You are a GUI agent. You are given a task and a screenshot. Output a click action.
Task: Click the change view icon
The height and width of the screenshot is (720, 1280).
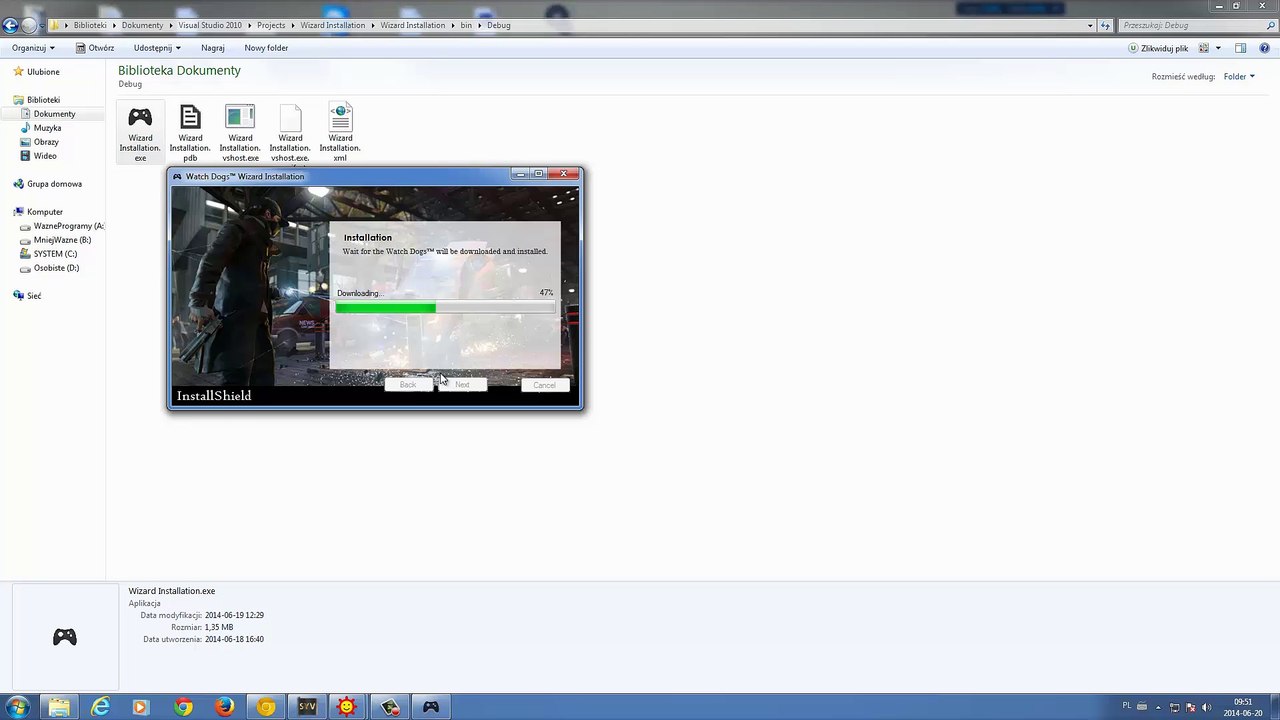[1204, 48]
